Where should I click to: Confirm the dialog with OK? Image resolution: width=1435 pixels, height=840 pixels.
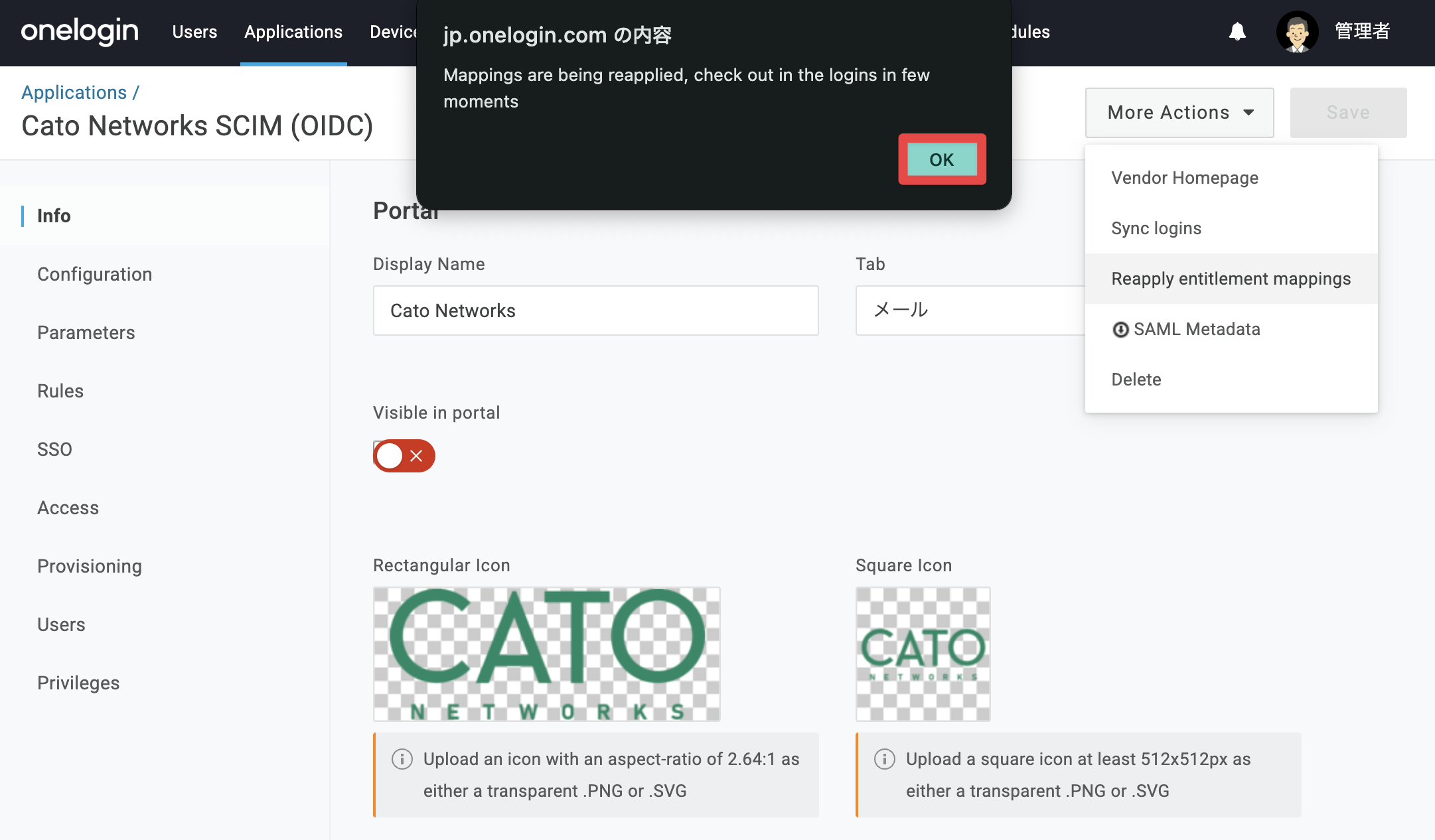coord(942,159)
